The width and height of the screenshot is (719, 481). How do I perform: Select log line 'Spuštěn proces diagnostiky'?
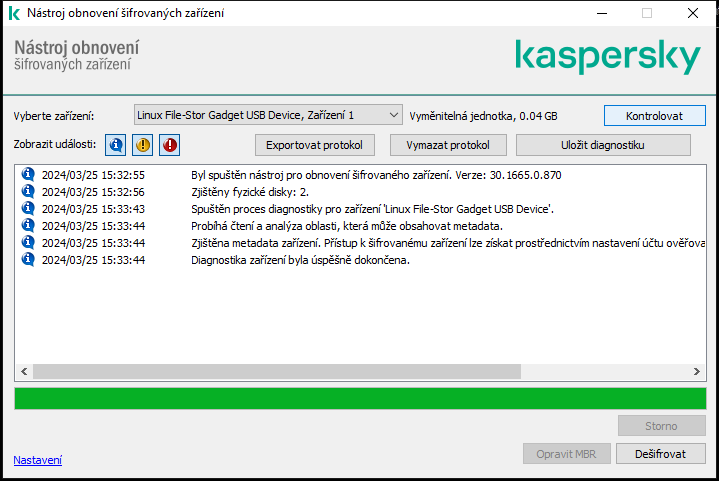pos(372,209)
